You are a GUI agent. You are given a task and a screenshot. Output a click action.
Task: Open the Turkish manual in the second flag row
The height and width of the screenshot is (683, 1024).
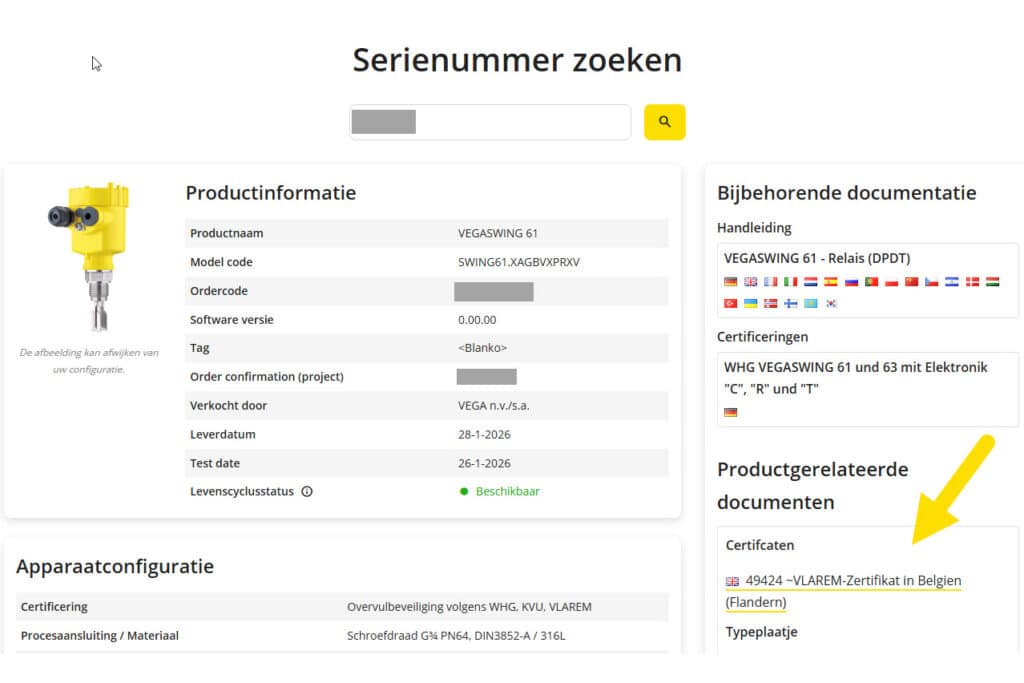pos(729,303)
